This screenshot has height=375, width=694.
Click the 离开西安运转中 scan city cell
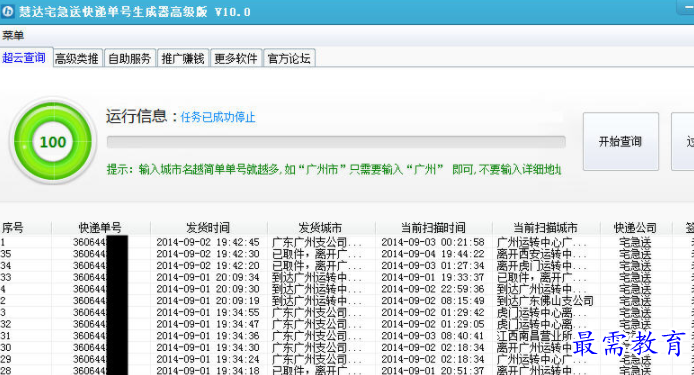point(541,254)
